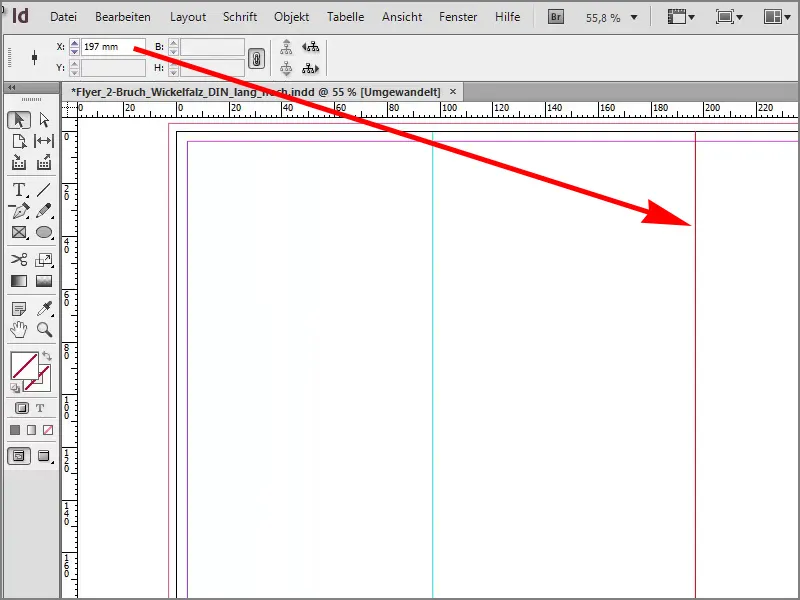
Task: Switch to Preview view mode
Action: pyautogui.click(x=44, y=456)
